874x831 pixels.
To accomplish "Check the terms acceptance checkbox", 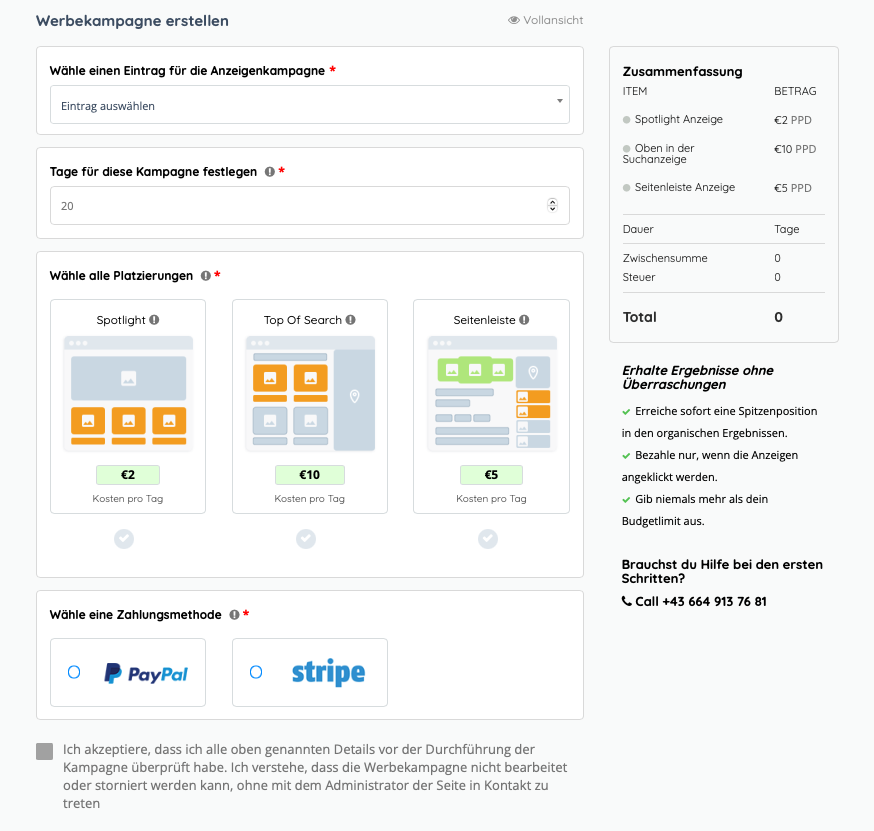I will point(44,751).
